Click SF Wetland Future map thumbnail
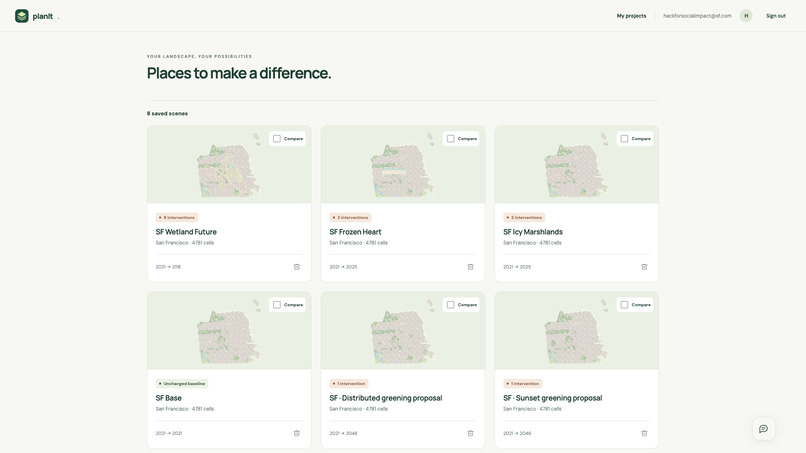 229,165
